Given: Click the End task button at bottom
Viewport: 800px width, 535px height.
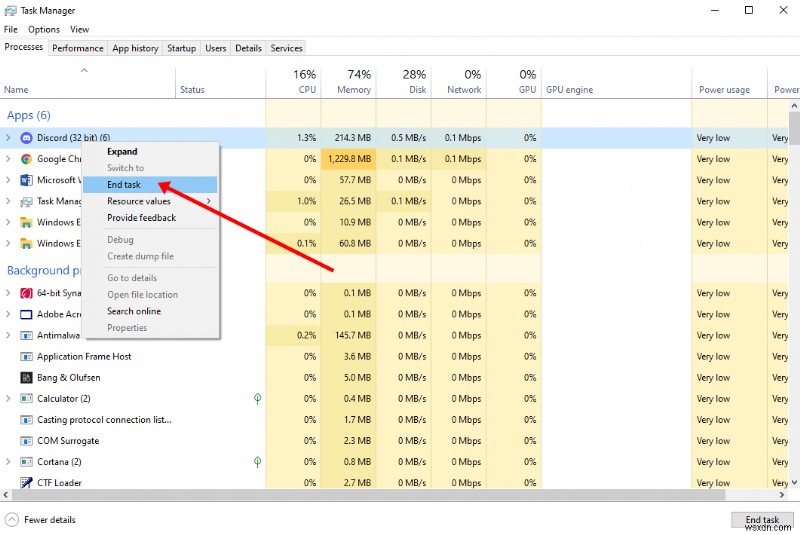Looking at the screenshot, I should coord(762,520).
